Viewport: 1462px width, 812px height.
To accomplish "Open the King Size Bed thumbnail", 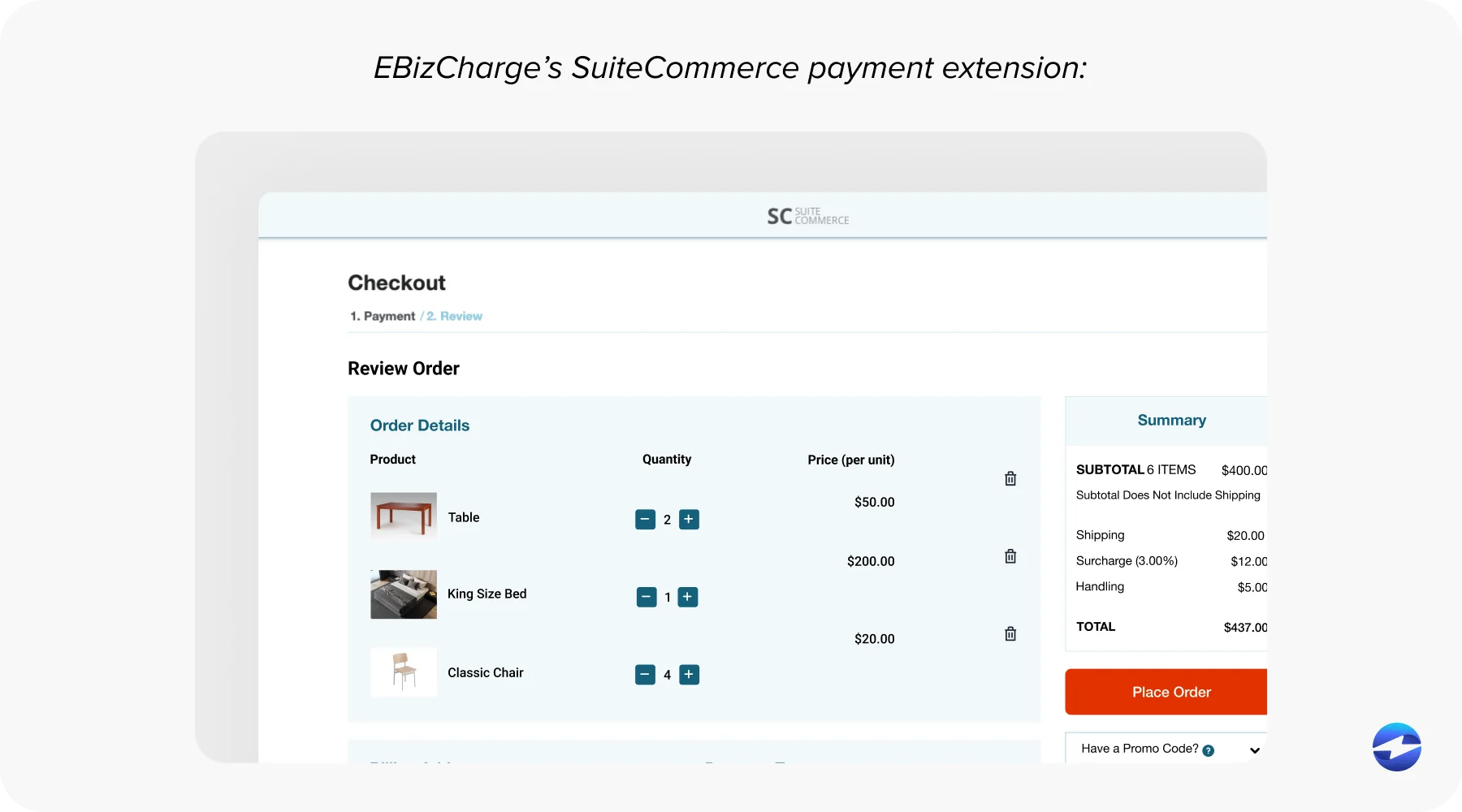I will tap(404, 594).
